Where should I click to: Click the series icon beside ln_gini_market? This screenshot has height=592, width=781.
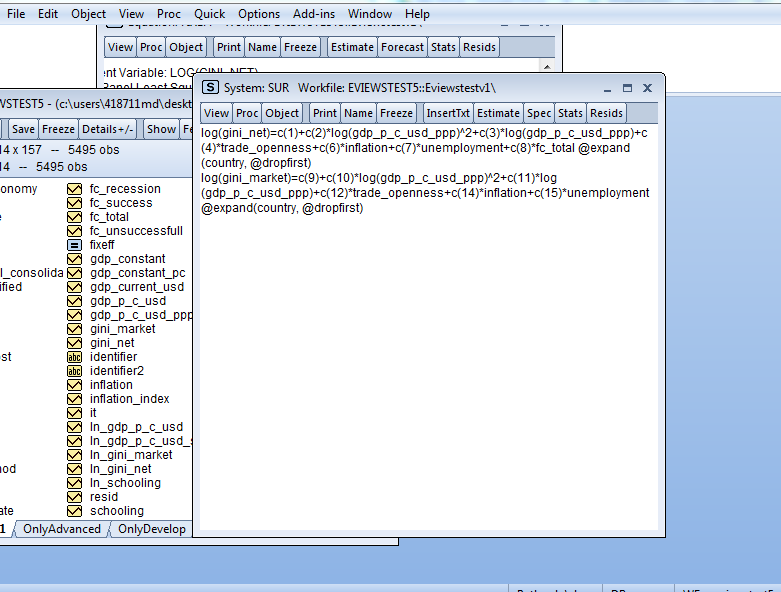(74, 455)
